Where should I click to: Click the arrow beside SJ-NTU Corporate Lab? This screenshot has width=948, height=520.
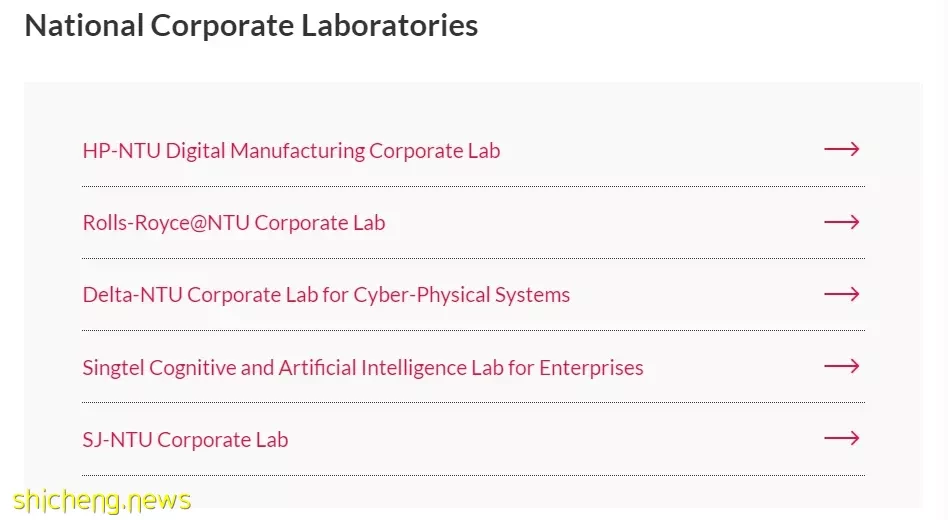pos(842,438)
